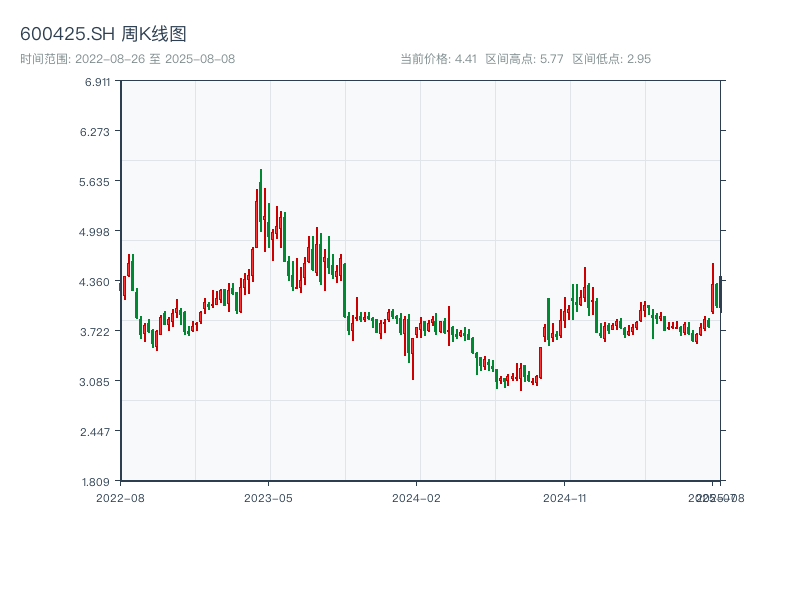
Task: Select the 5.635 y-axis price label
Action: (98, 182)
